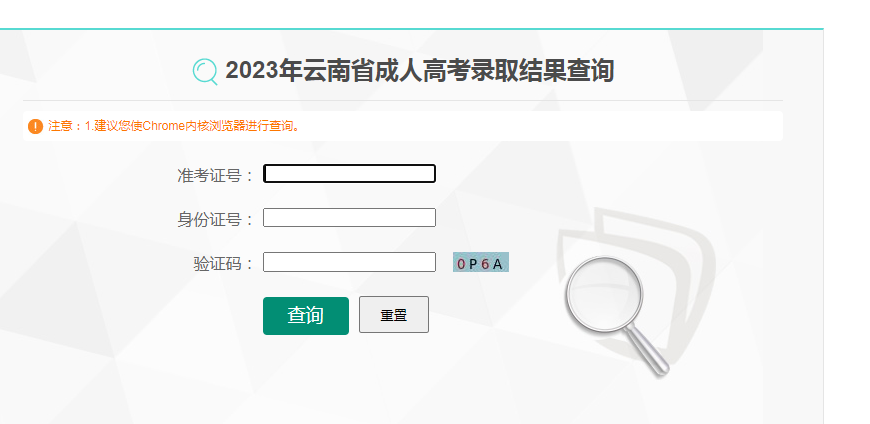This screenshot has height=424, width=870.
Task: Click the 准考证号 label
Action: [x=209, y=176]
